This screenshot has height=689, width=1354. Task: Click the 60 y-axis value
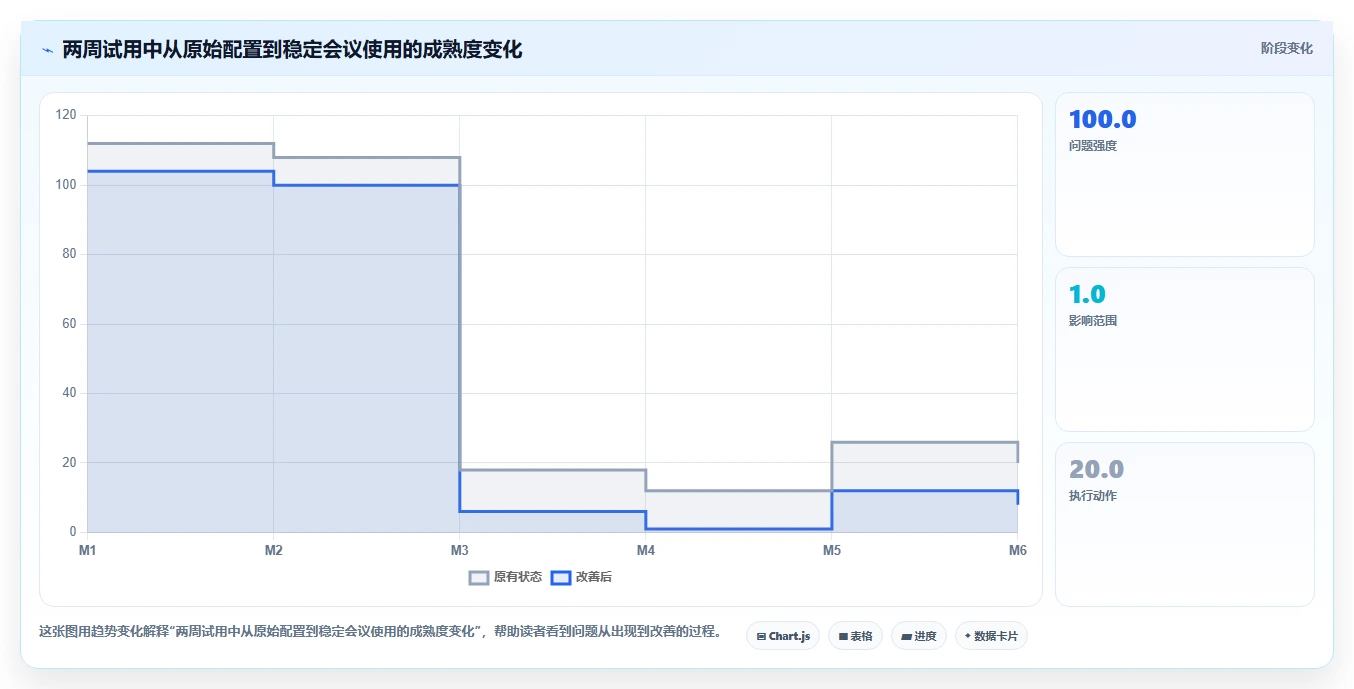pos(70,324)
